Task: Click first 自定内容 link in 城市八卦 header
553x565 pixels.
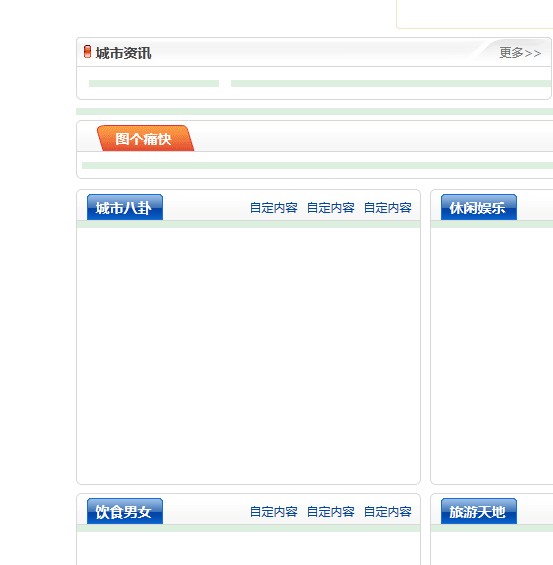Action: tap(273, 208)
